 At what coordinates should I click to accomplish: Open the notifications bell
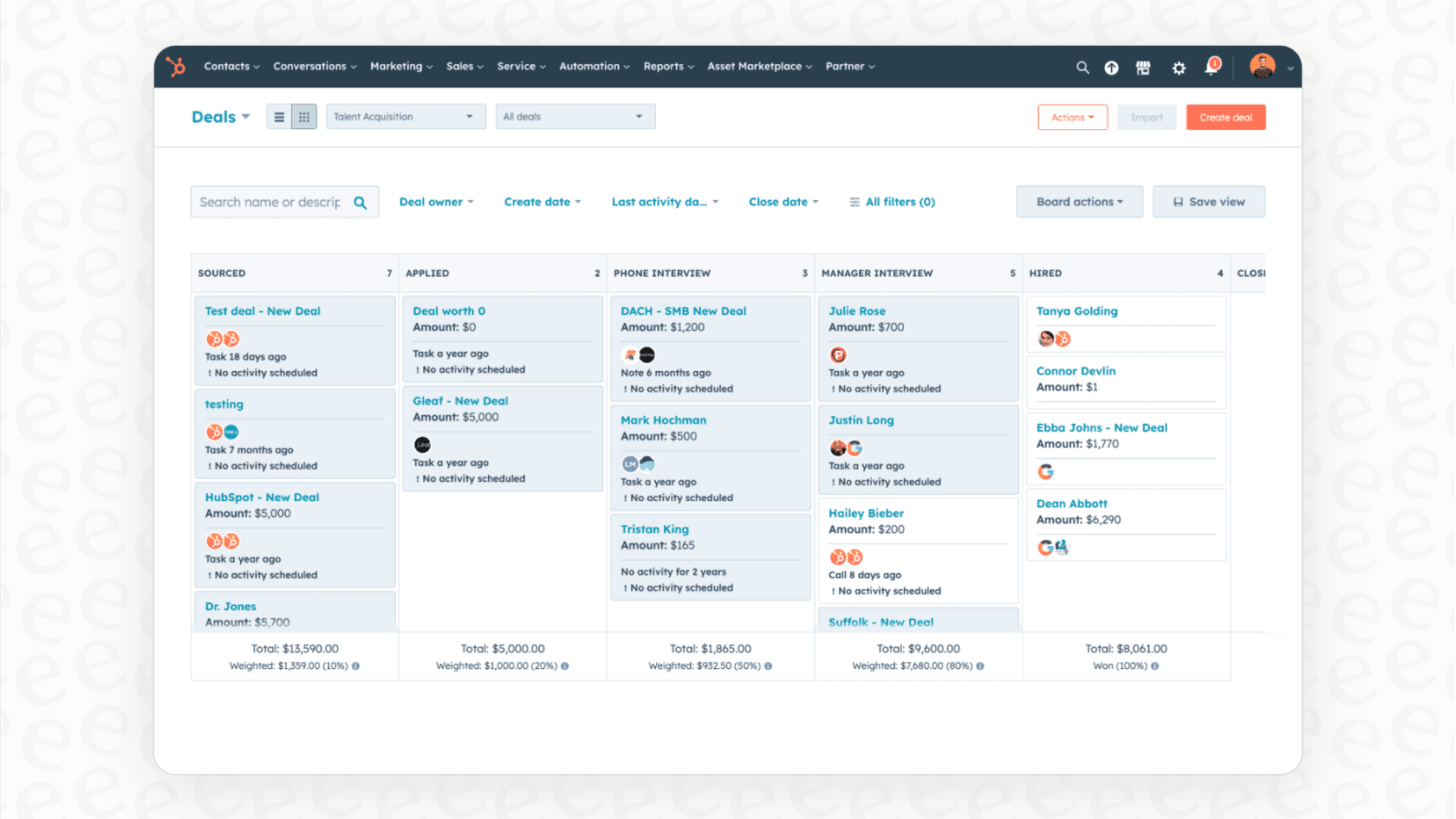pos(1211,68)
